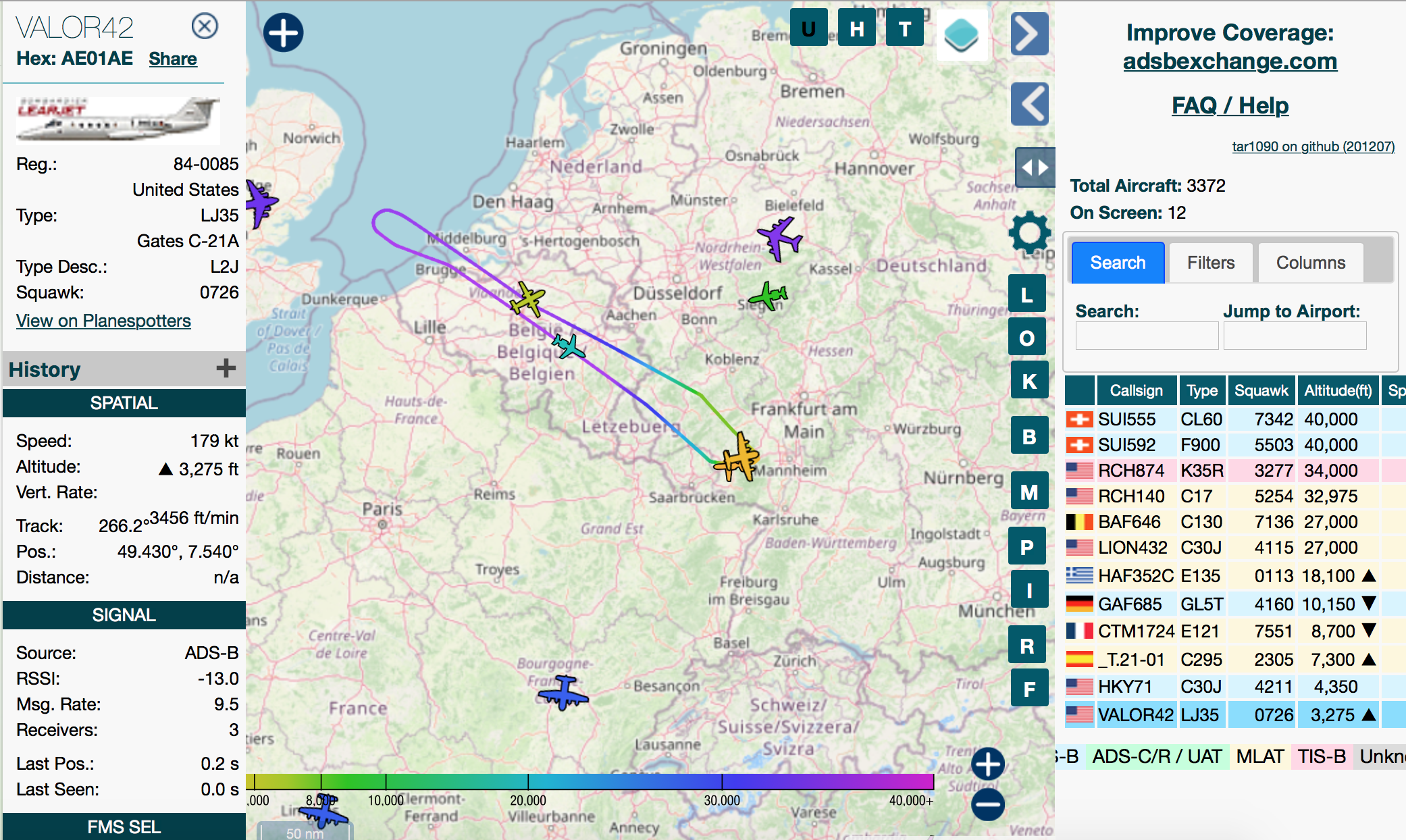Toggle the M map option button
This screenshot has width=1406, height=840.
[x=1029, y=492]
